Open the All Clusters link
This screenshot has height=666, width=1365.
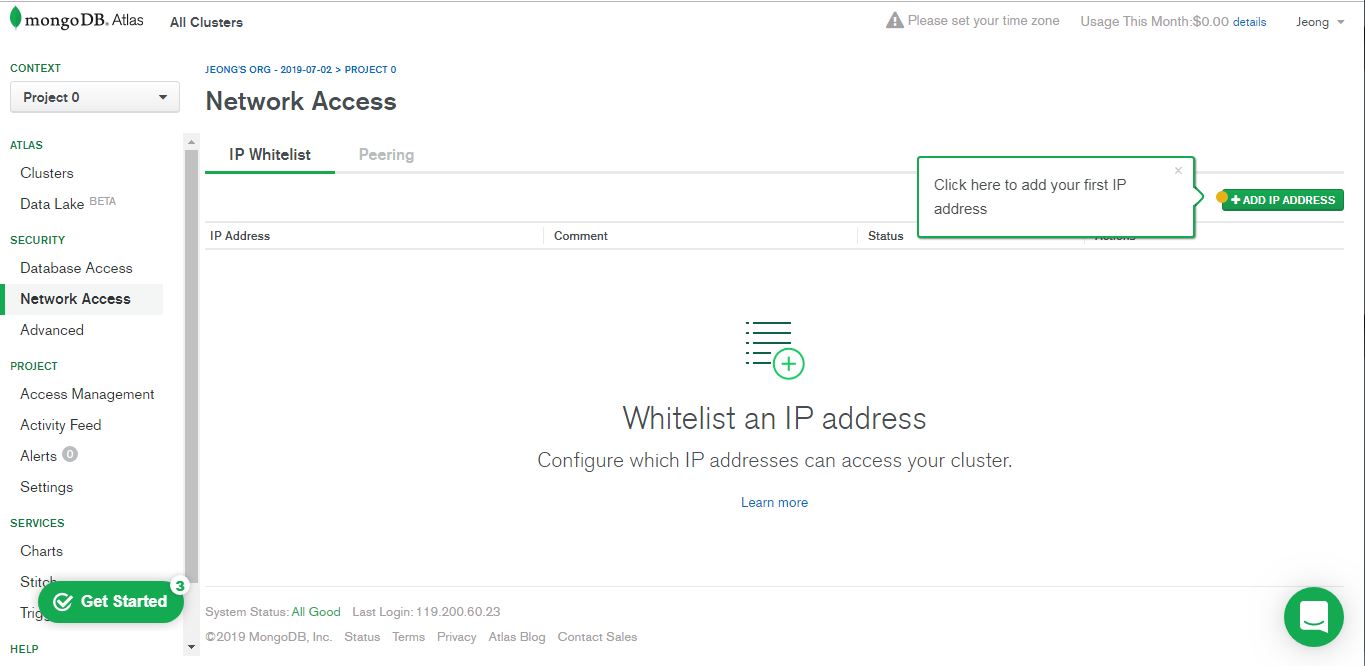click(206, 22)
